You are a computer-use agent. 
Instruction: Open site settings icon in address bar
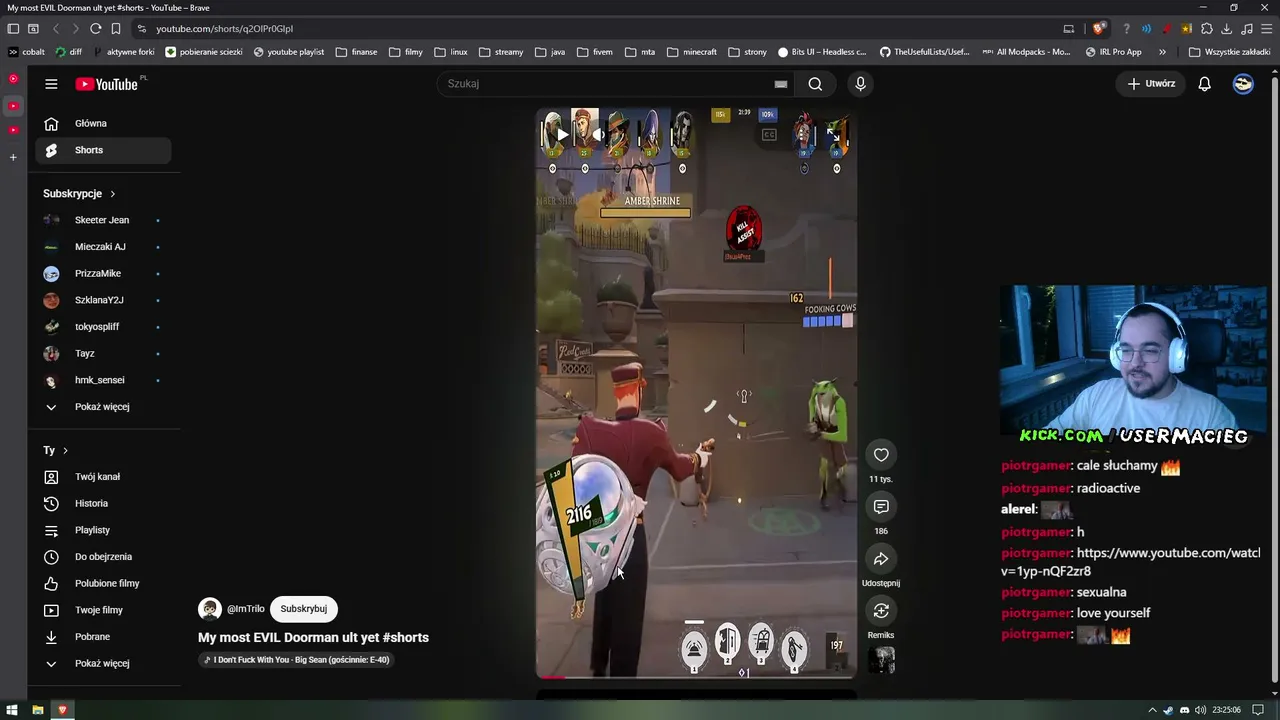(x=142, y=29)
